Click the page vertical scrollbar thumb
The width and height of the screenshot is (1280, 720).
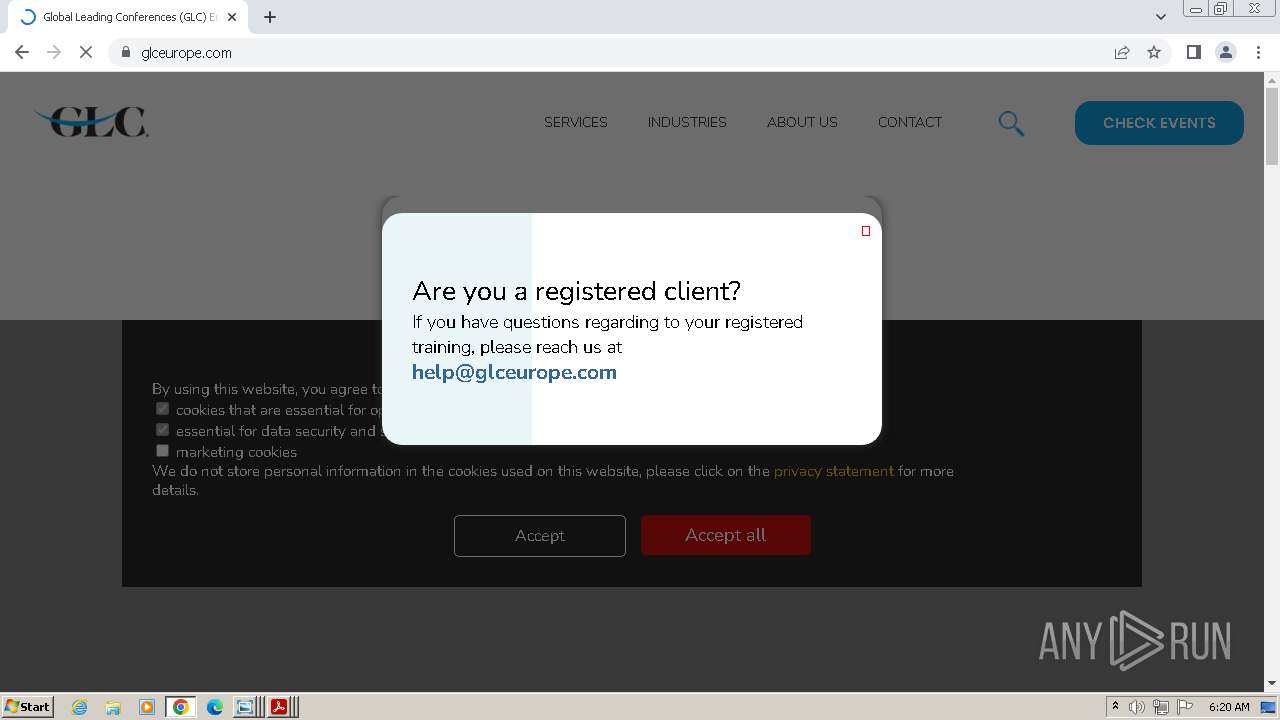pyautogui.click(x=1271, y=126)
